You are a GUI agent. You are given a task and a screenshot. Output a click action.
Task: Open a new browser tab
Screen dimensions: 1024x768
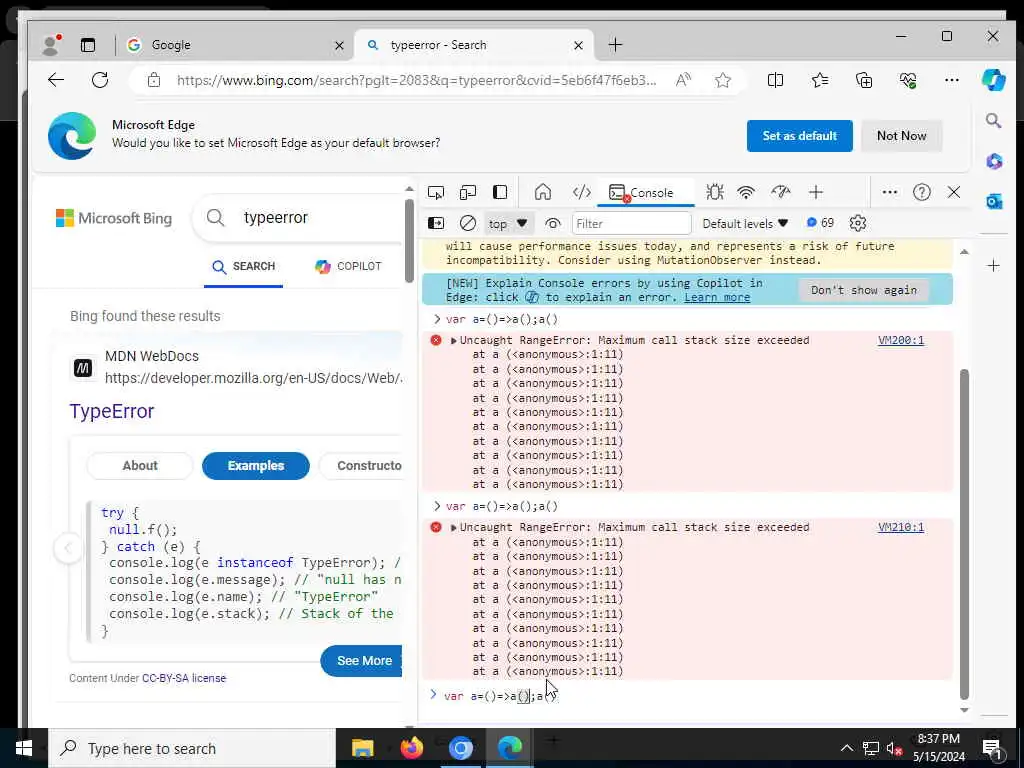coord(615,44)
